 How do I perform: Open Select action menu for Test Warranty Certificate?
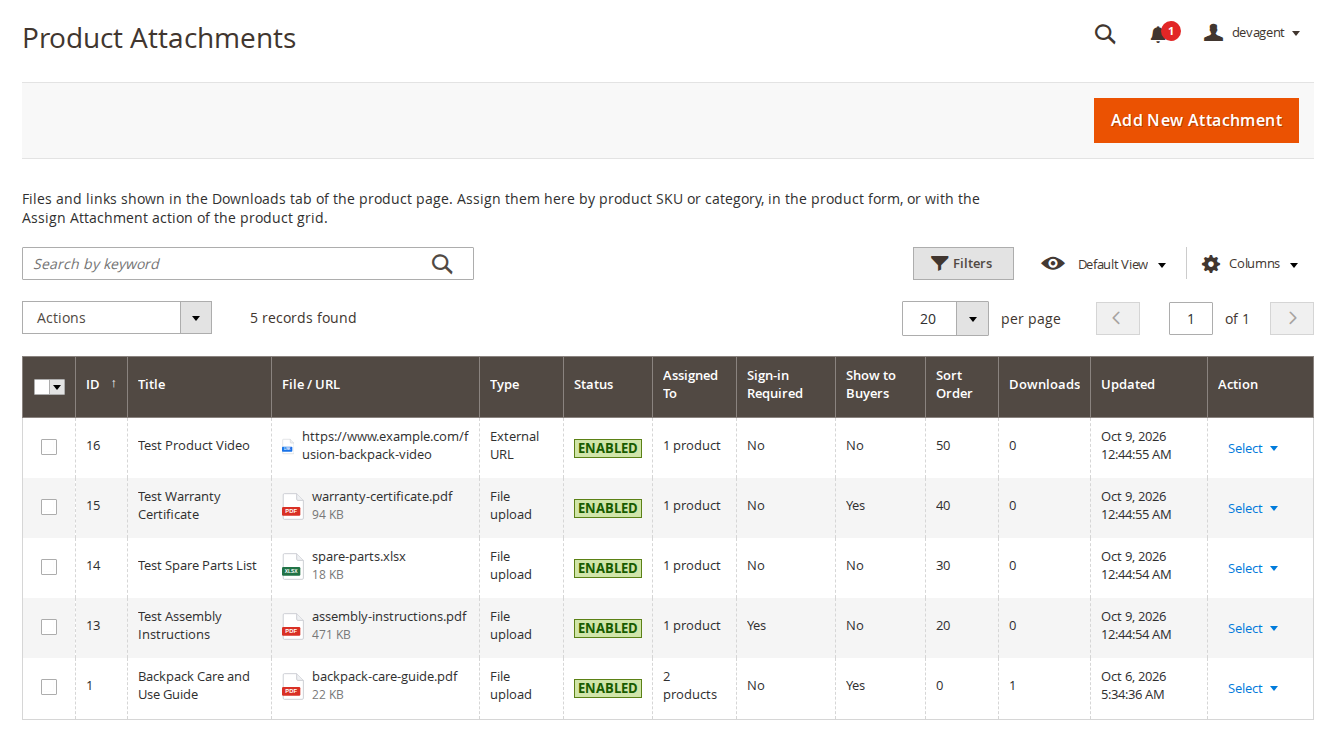(x=1252, y=508)
